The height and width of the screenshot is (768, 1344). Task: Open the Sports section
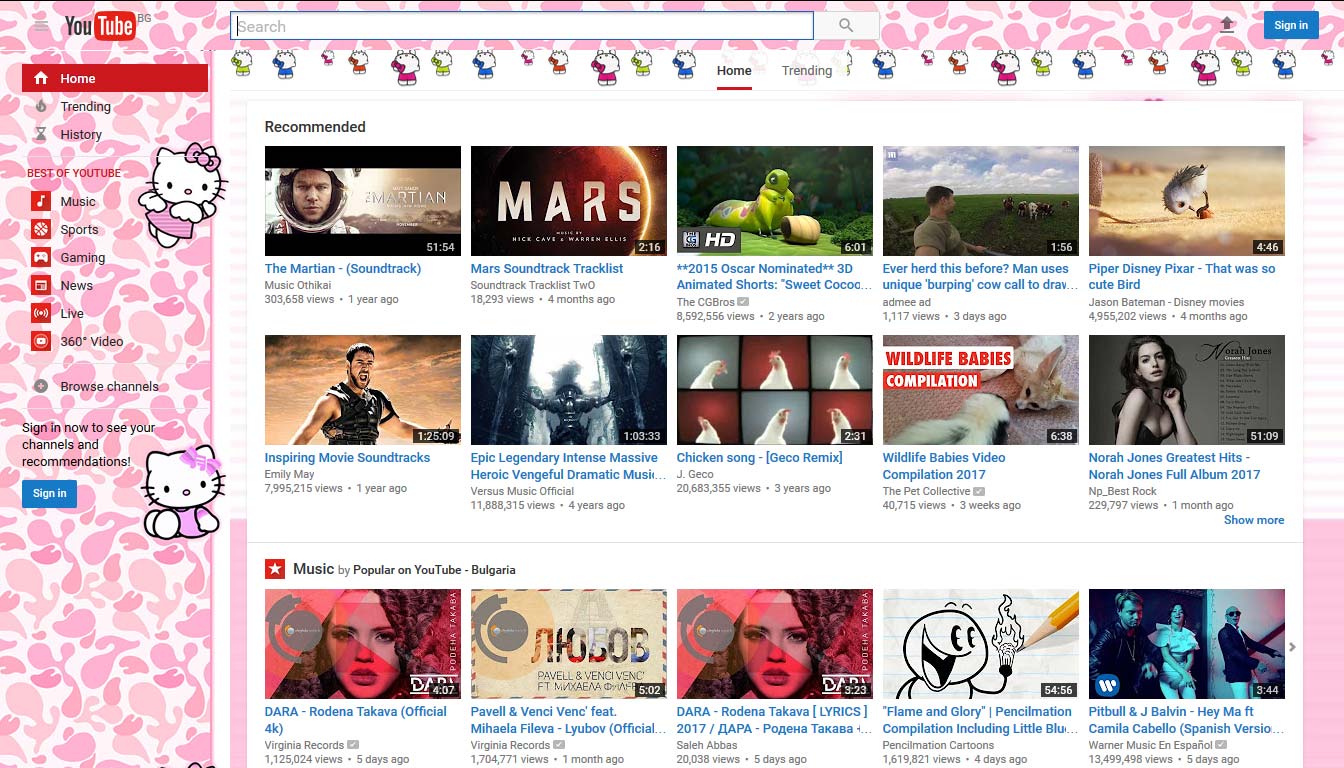(78, 229)
